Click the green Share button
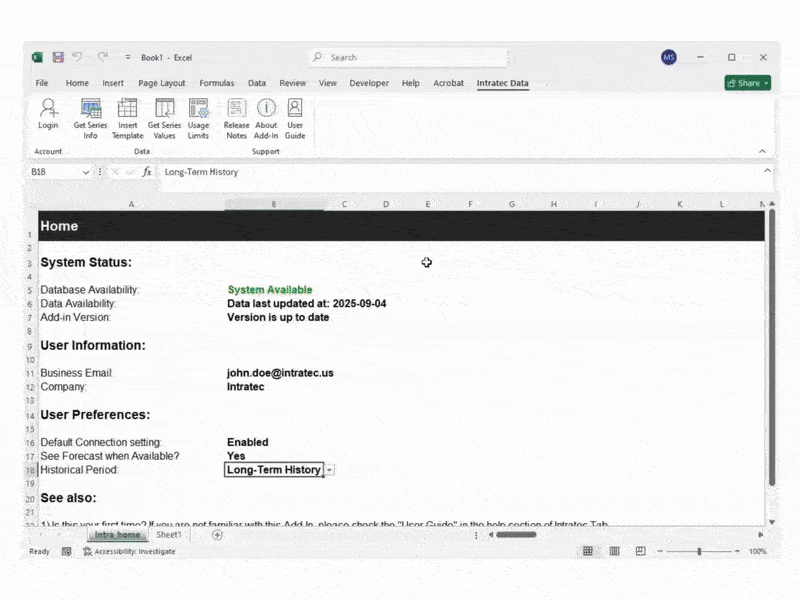Viewport: 800px width, 600px height. coord(747,84)
